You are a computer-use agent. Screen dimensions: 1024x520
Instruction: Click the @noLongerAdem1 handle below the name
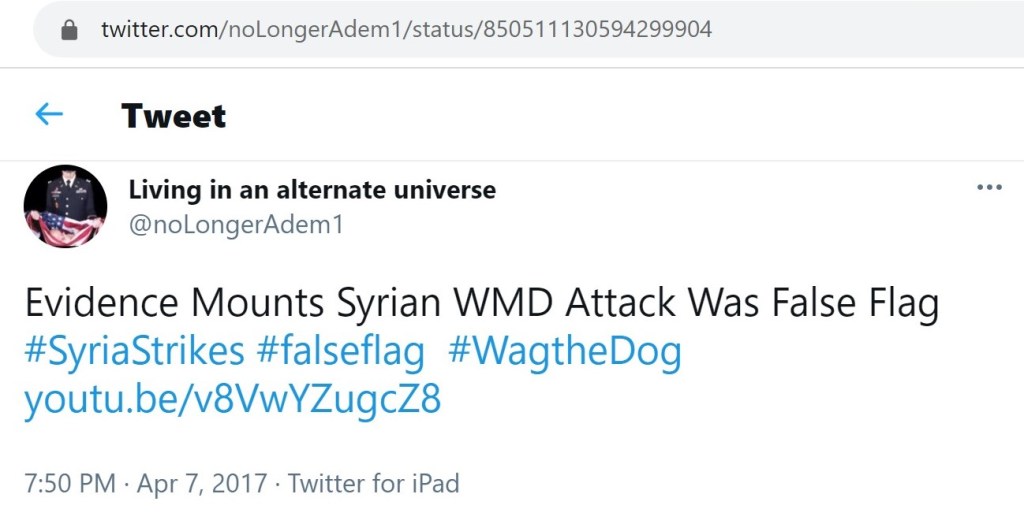[236, 225]
